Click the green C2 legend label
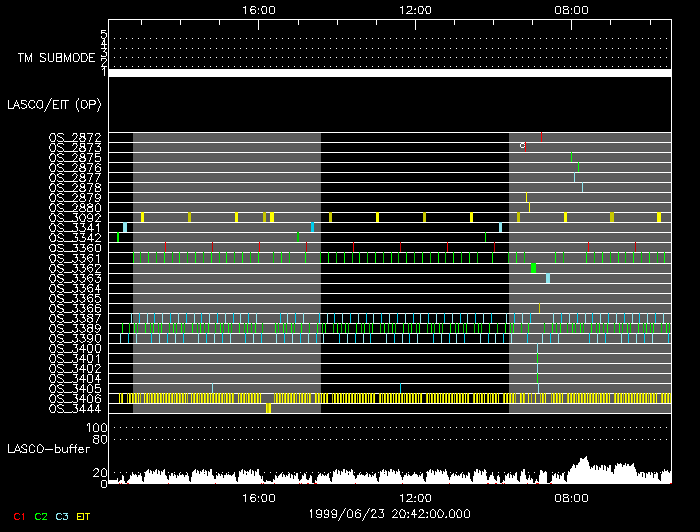The width and height of the screenshot is (700, 532). pyautogui.click(x=41, y=516)
